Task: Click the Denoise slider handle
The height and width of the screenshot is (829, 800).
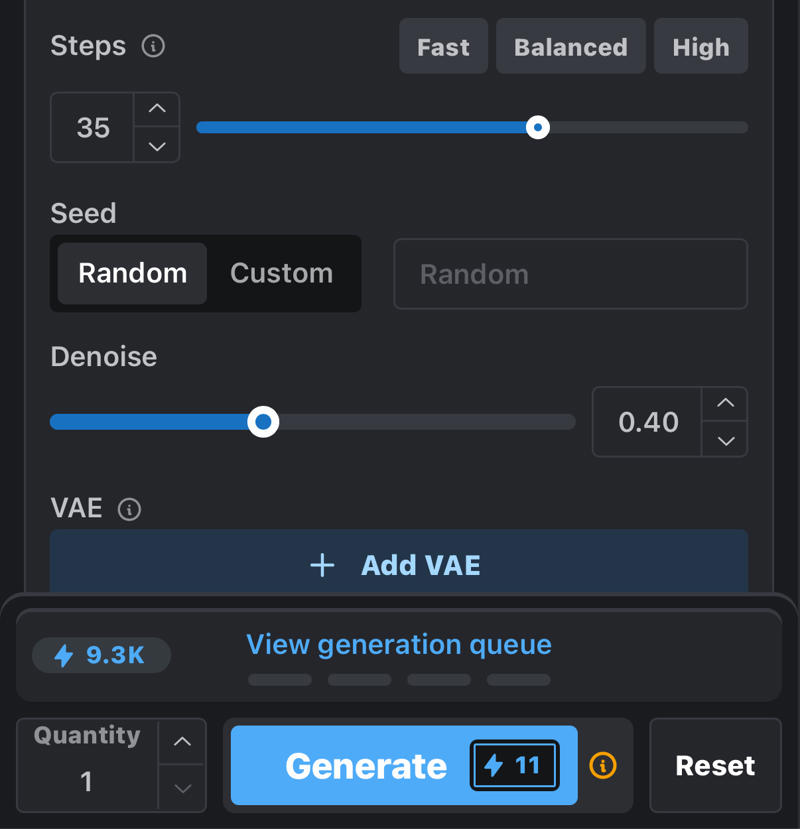Action: tap(263, 421)
